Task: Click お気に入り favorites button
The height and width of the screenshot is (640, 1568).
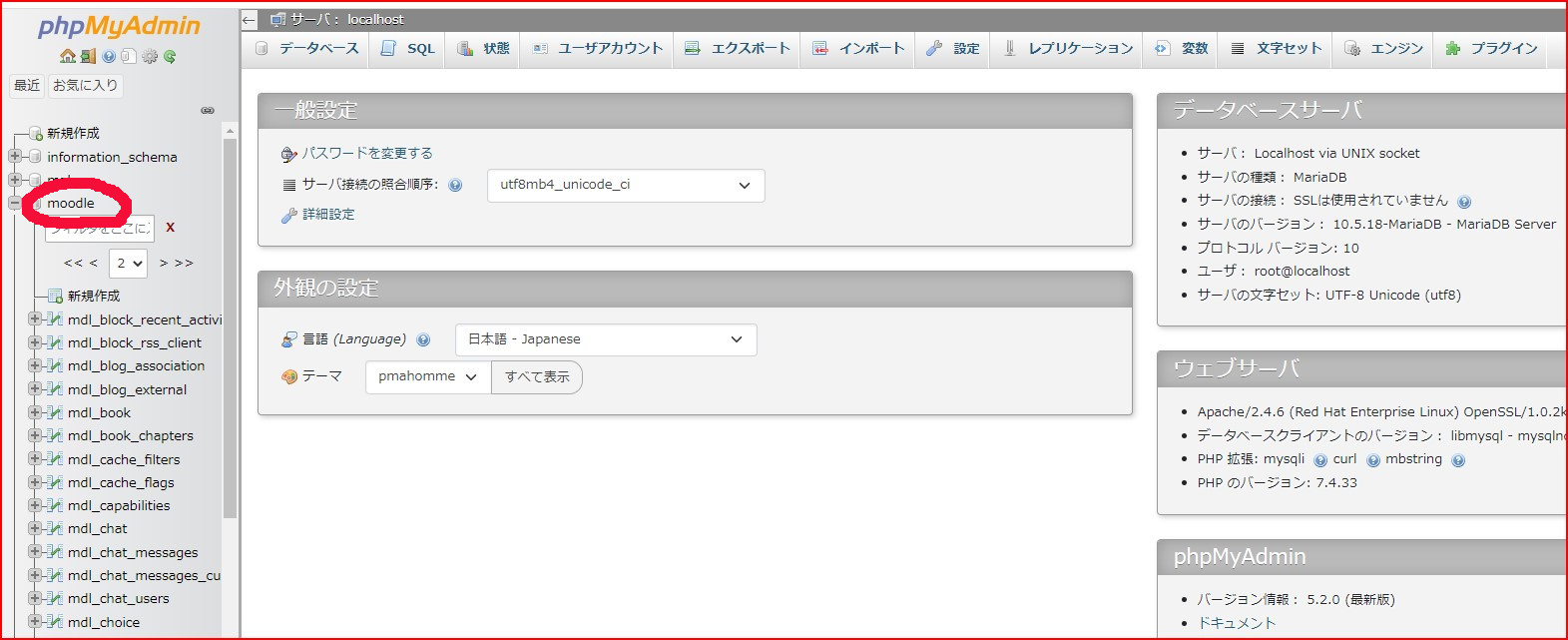Action: click(x=85, y=86)
